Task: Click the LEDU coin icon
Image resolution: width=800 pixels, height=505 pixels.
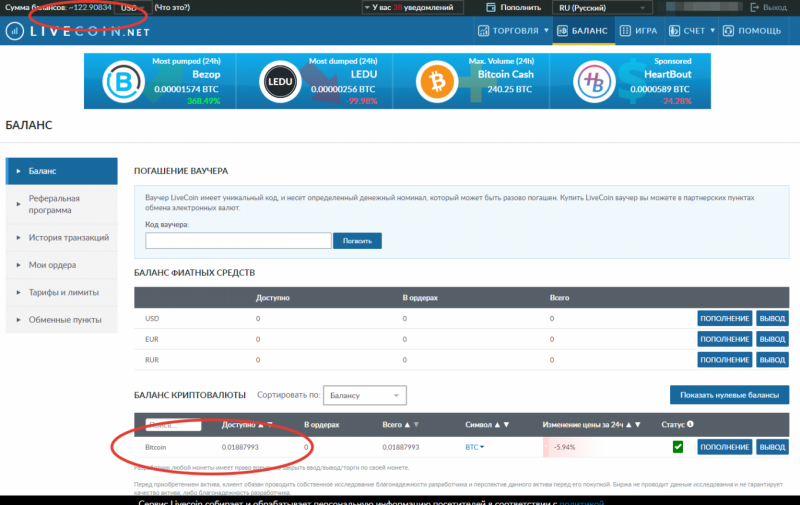Action: click(x=280, y=82)
